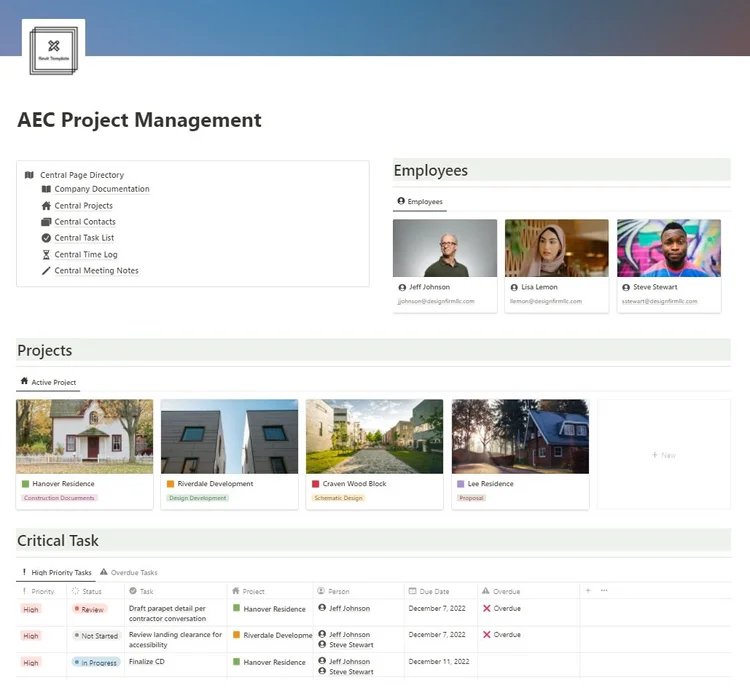Switch to the Overdue Tasks tab
The height and width of the screenshot is (699, 750).
[129, 572]
